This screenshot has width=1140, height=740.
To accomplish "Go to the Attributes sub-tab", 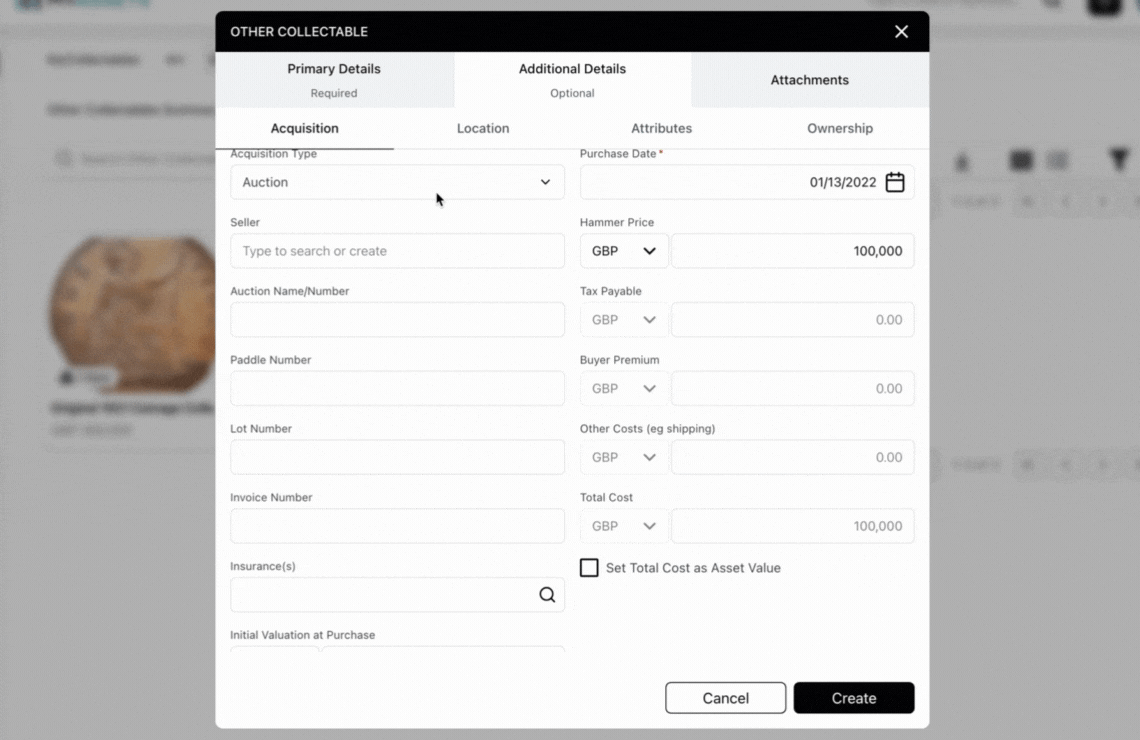I will [x=661, y=128].
